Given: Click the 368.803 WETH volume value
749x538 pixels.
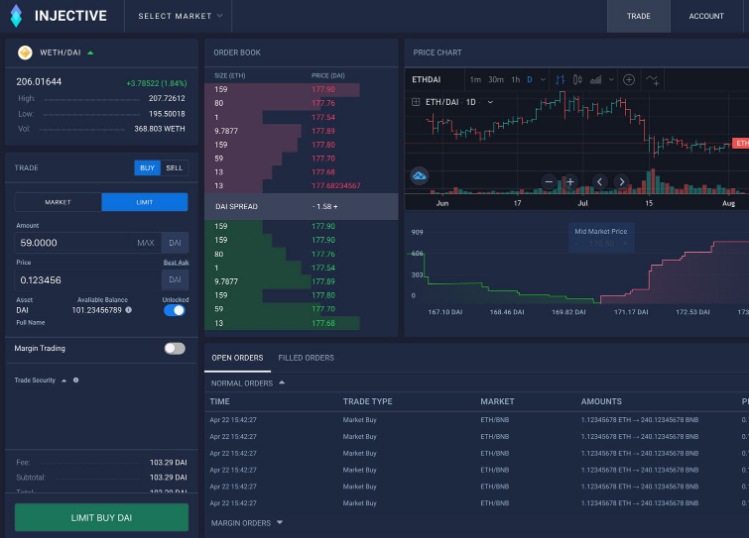Looking at the screenshot, I should (x=160, y=129).
